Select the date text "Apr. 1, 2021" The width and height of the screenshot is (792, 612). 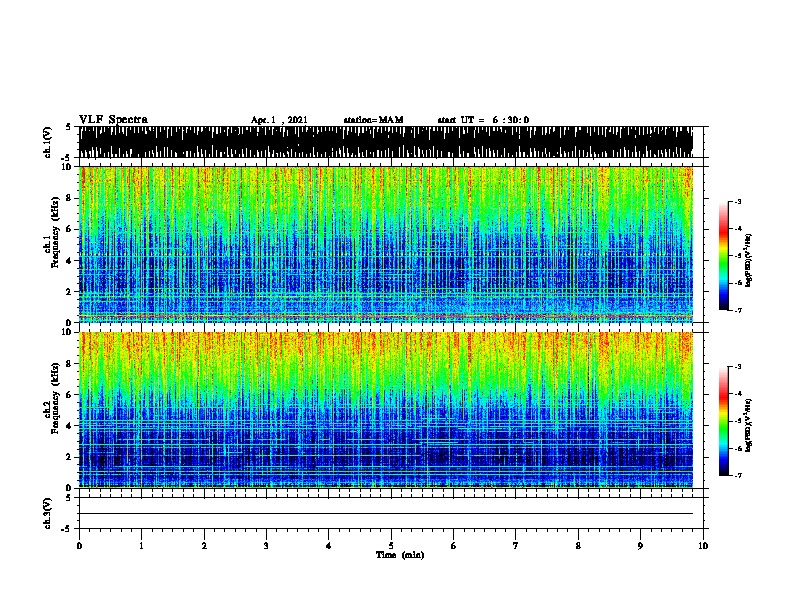click(x=279, y=120)
